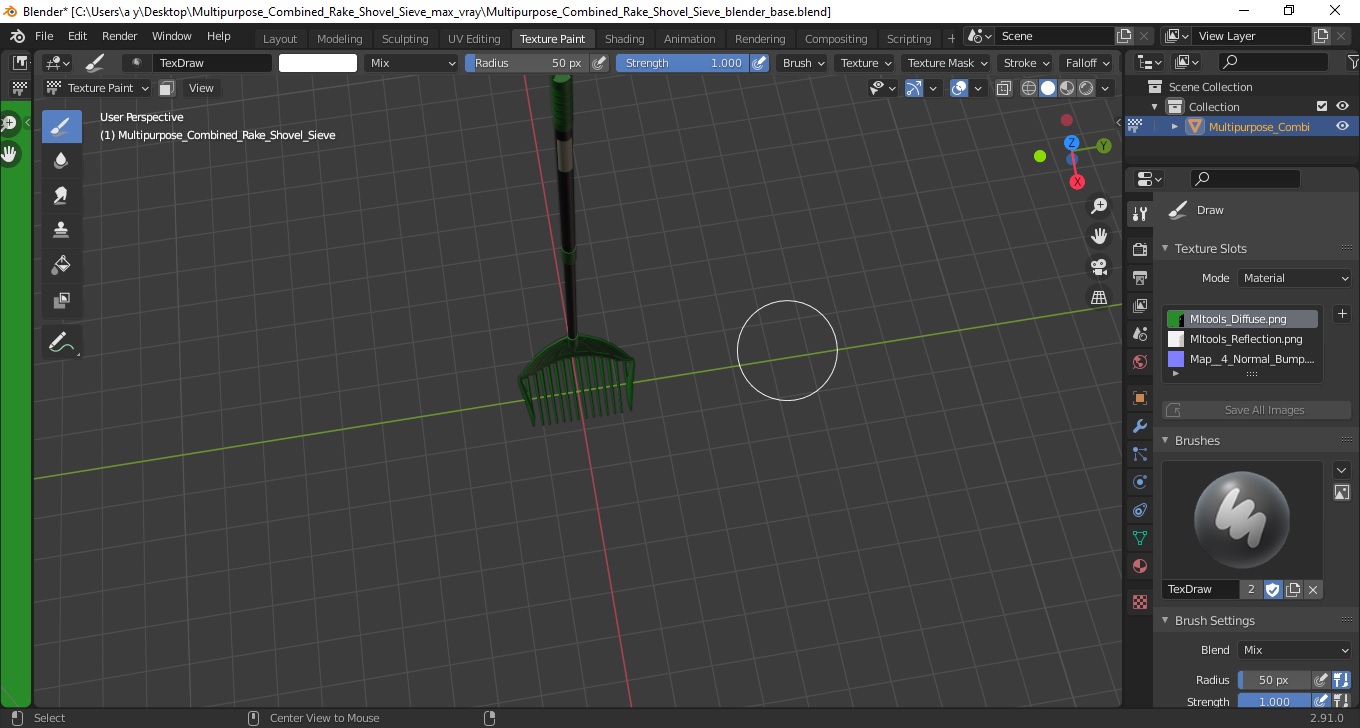1360x728 pixels.
Task: Click the white brush color swatch
Action: click(318, 63)
